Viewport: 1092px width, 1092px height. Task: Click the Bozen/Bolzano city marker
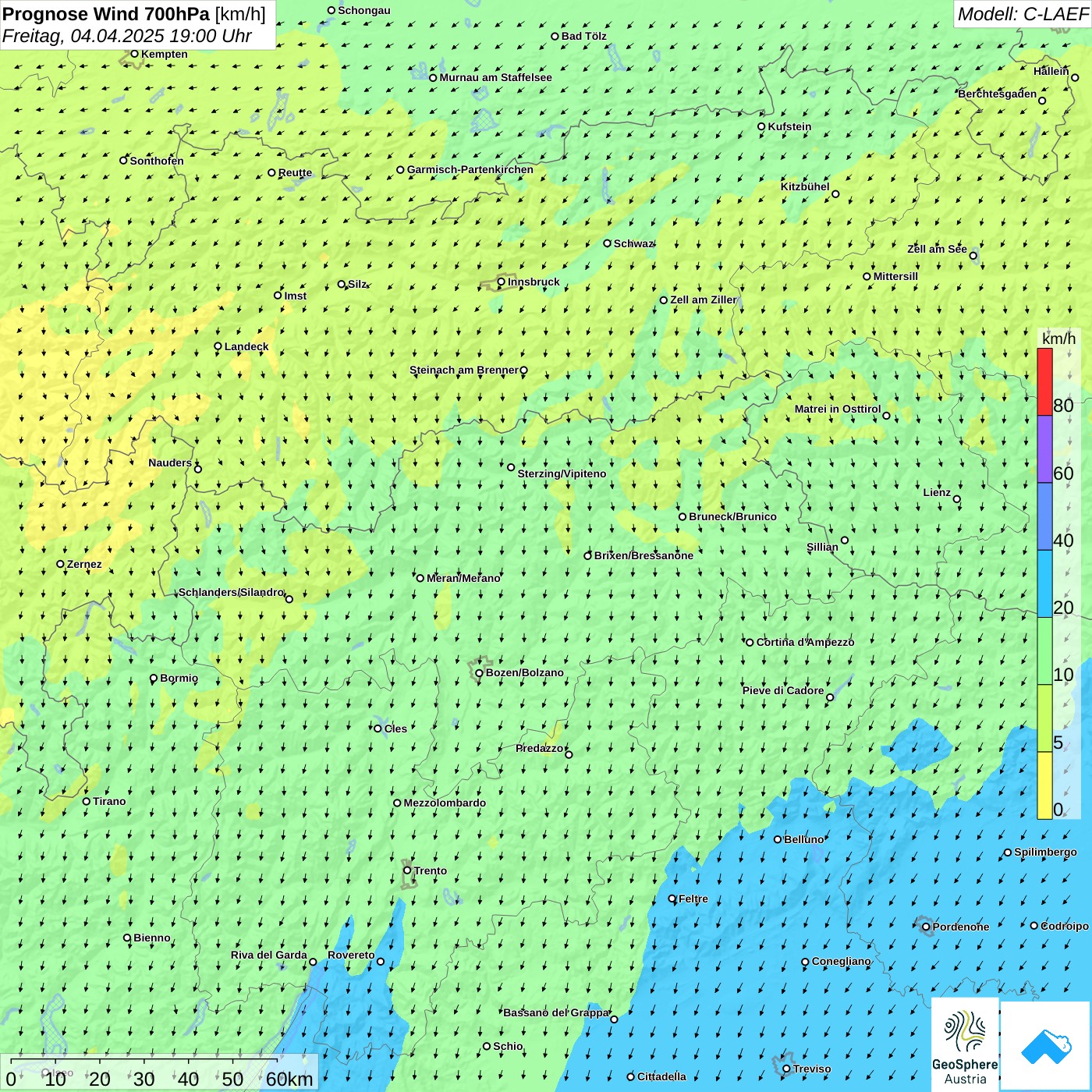(479, 673)
